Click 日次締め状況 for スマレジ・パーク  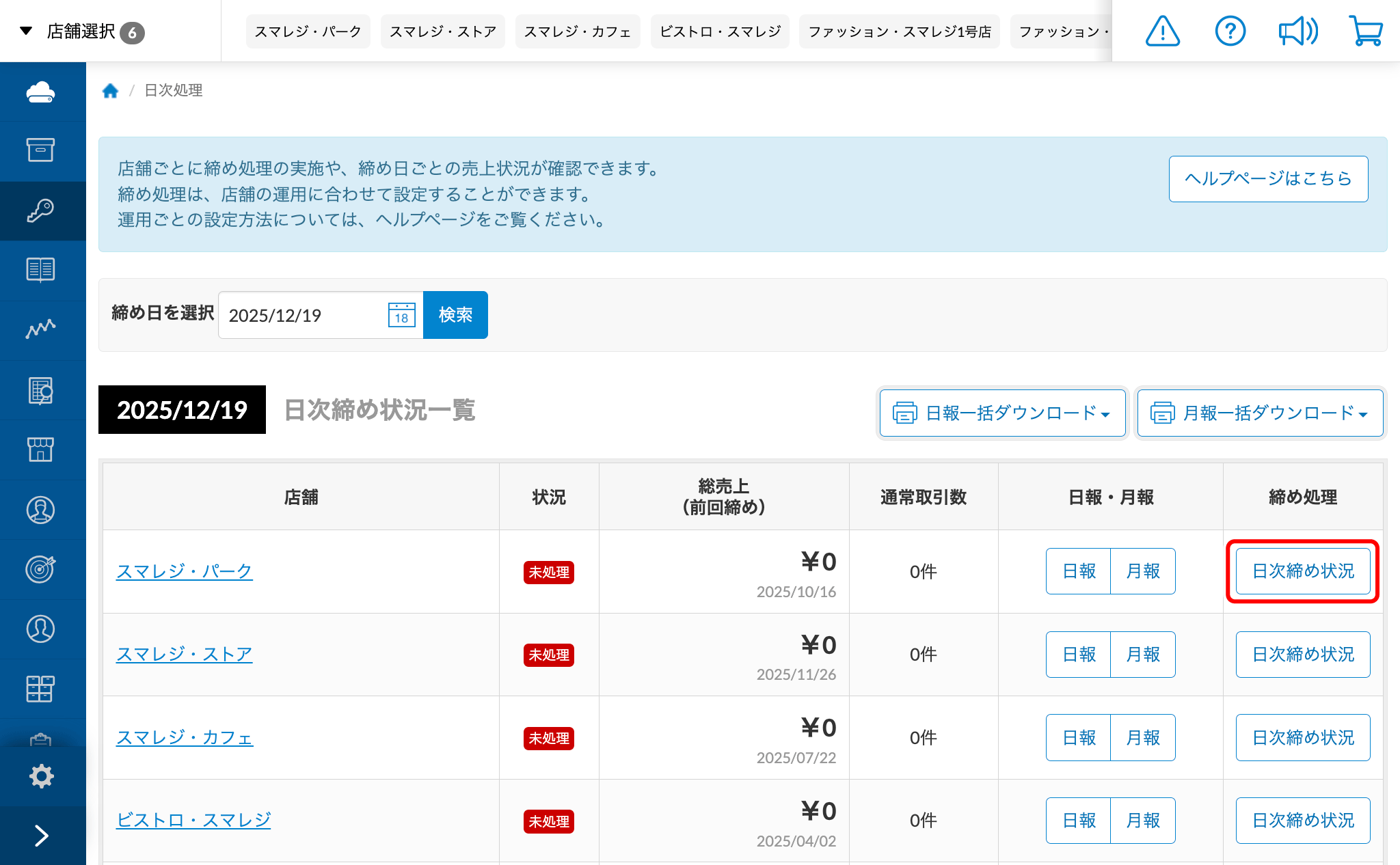[1302, 571]
